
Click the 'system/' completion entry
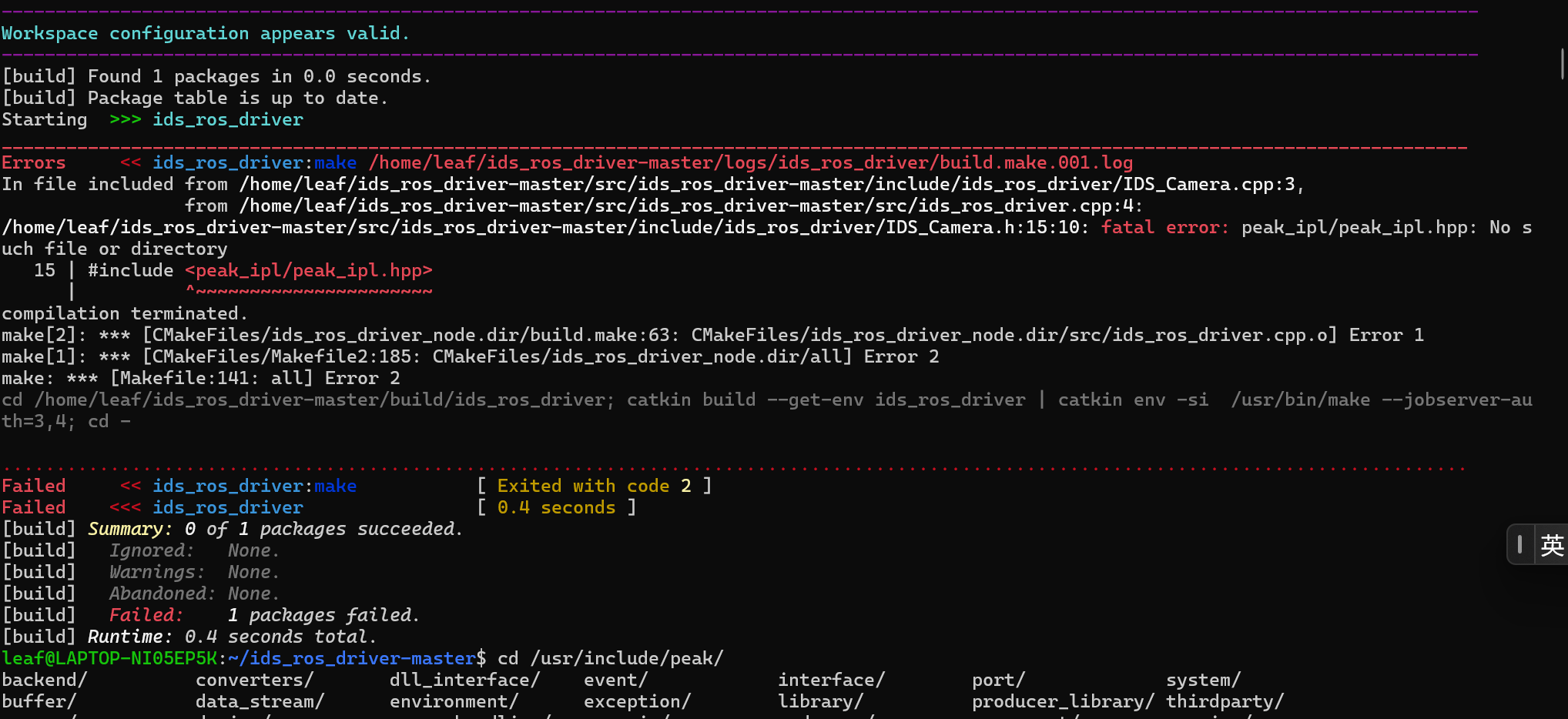[x=1204, y=681]
